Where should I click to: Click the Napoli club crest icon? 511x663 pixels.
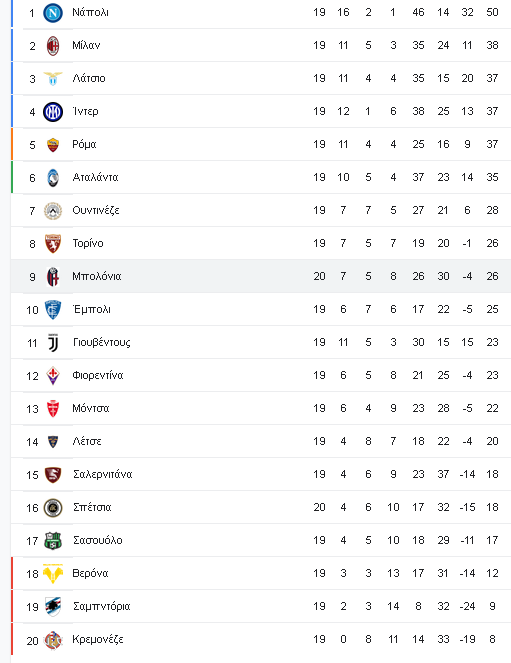click(x=53, y=13)
